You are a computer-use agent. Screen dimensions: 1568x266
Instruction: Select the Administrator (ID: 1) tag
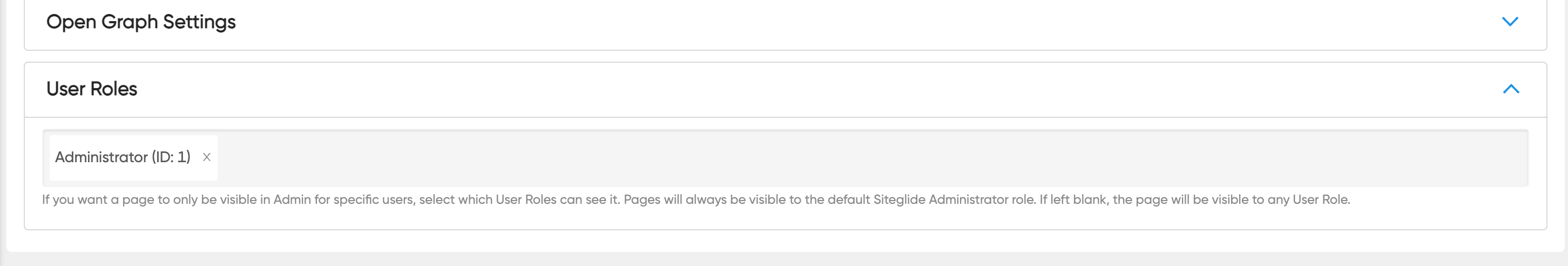pyautogui.click(x=123, y=157)
